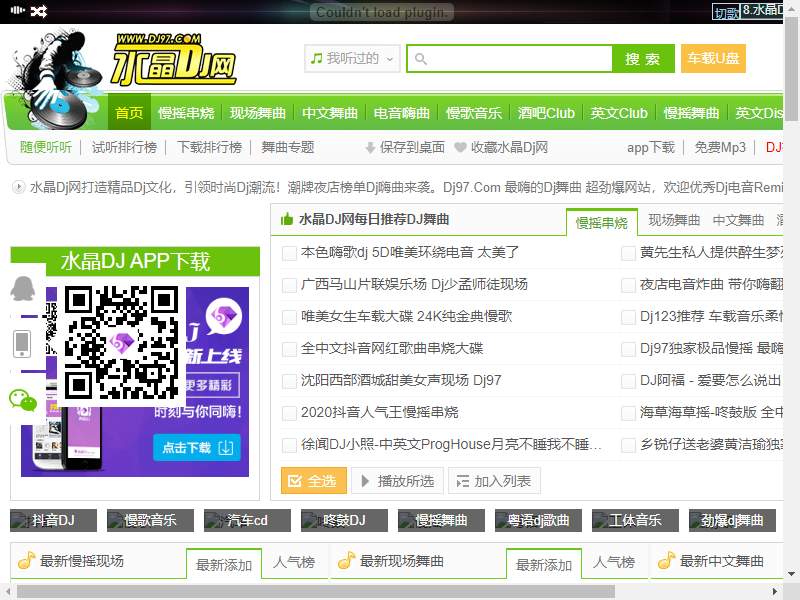This screenshot has width=800, height=600.
Task: Click the QR code for app download
Action: [x=121, y=342]
